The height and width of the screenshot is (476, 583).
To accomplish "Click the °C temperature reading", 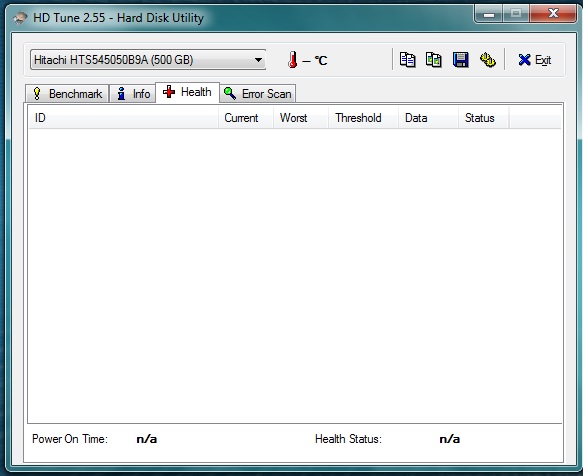I will pos(315,60).
